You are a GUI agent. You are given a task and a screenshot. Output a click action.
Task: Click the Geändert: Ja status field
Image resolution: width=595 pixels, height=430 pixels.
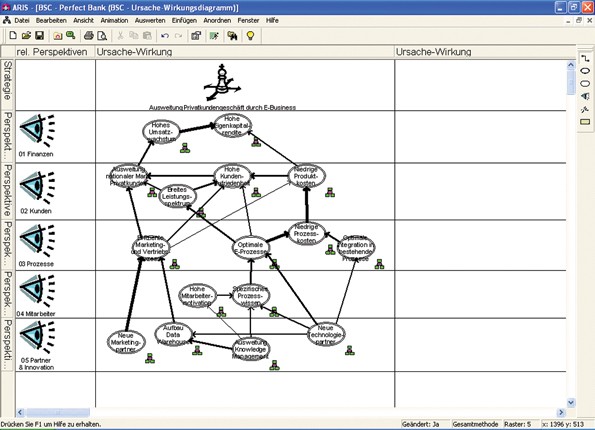click(x=425, y=424)
